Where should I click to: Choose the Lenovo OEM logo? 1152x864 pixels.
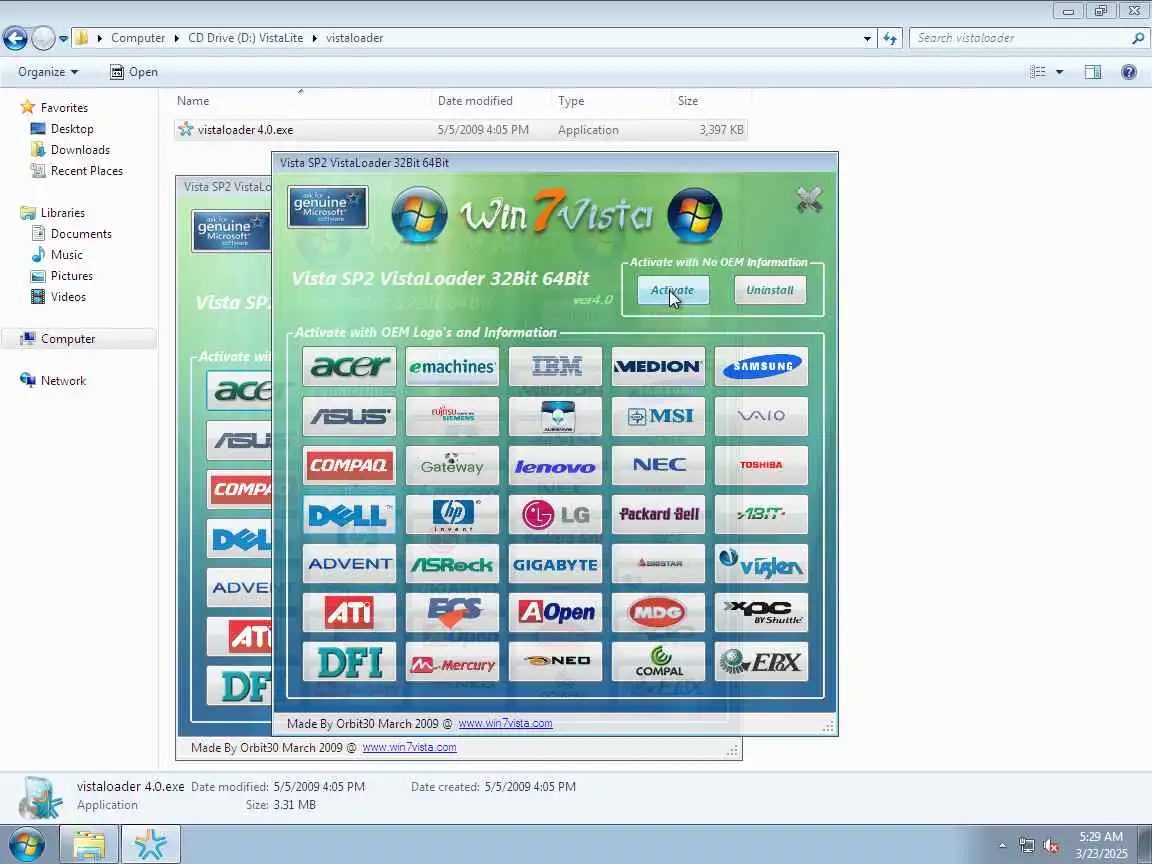point(555,465)
